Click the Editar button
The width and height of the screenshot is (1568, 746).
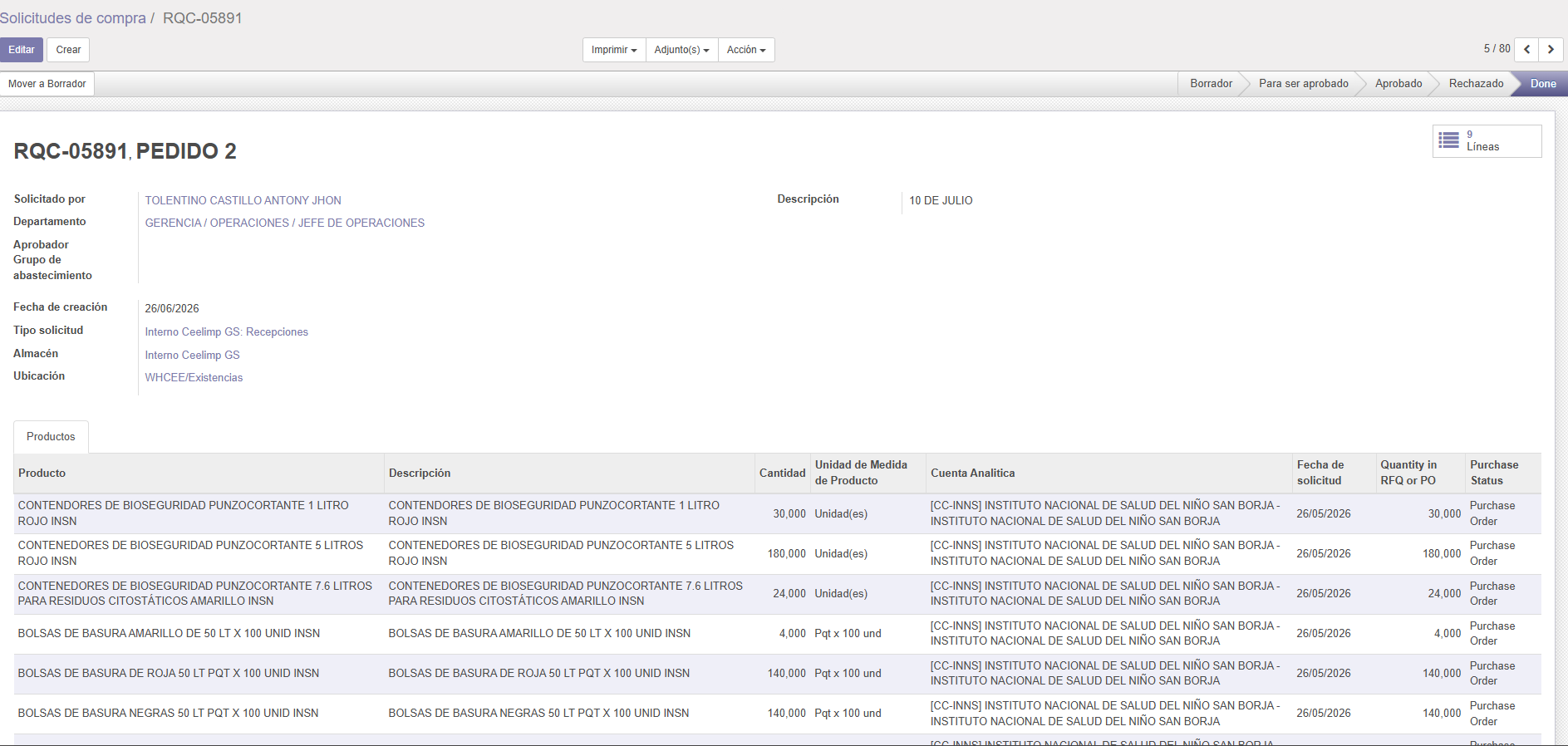click(x=22, y=50)
